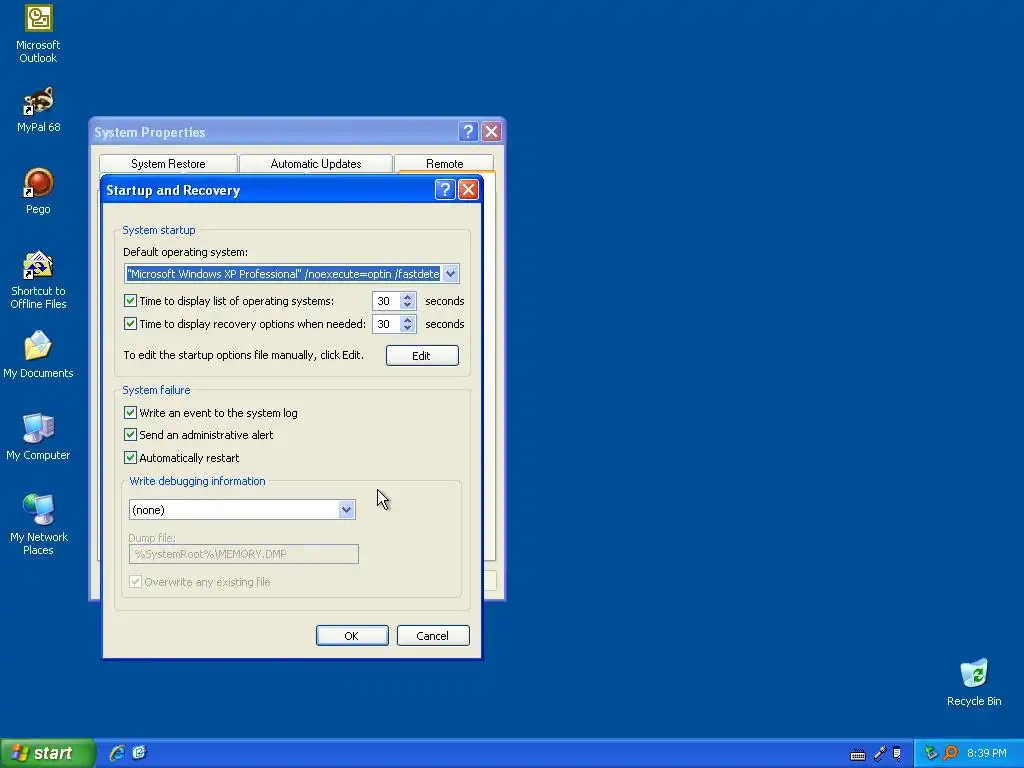
Task: Switch to the System Restore tab
Action: 168,164
